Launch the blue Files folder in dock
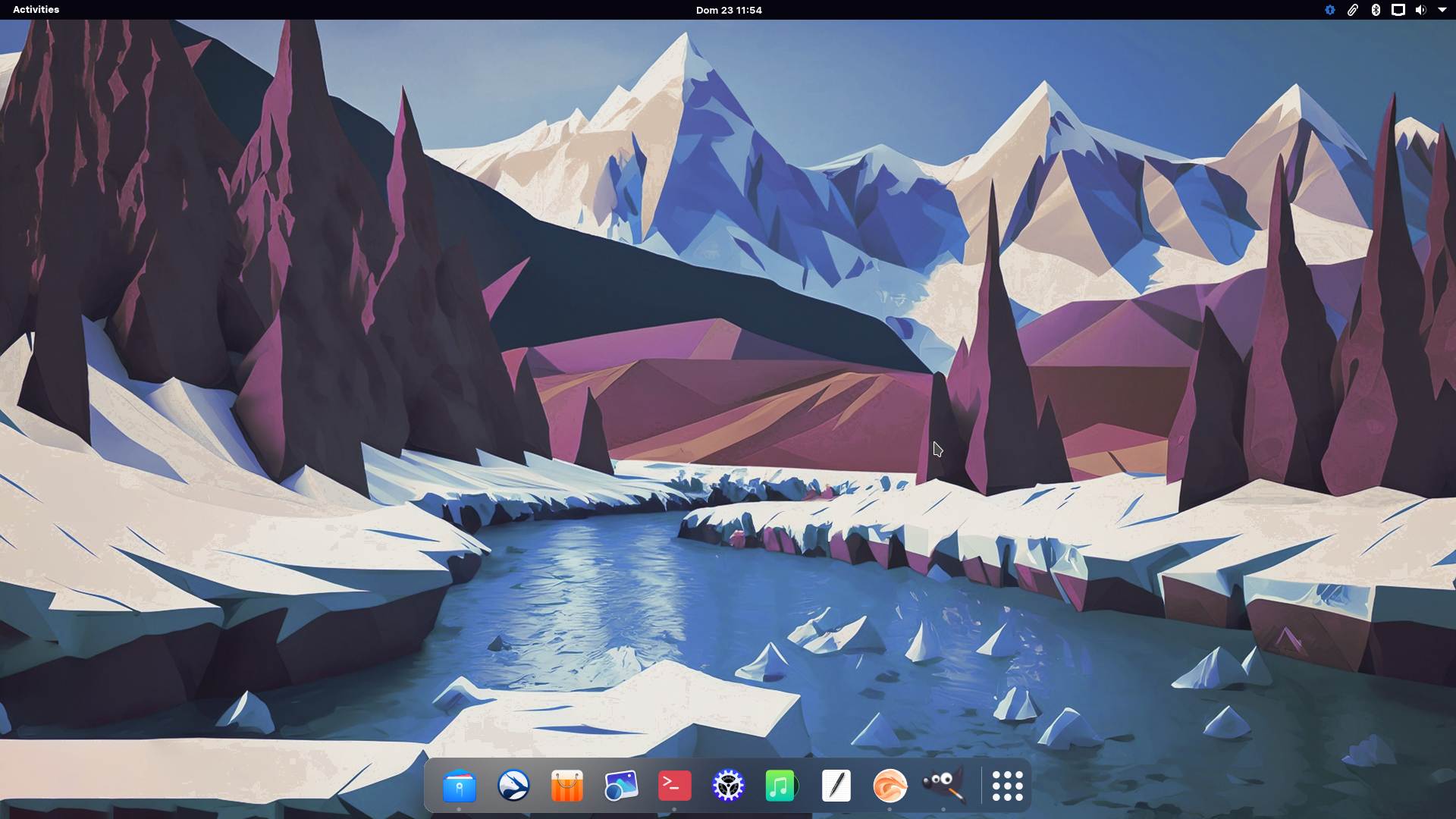The image size is (1456, 819). 459,786
